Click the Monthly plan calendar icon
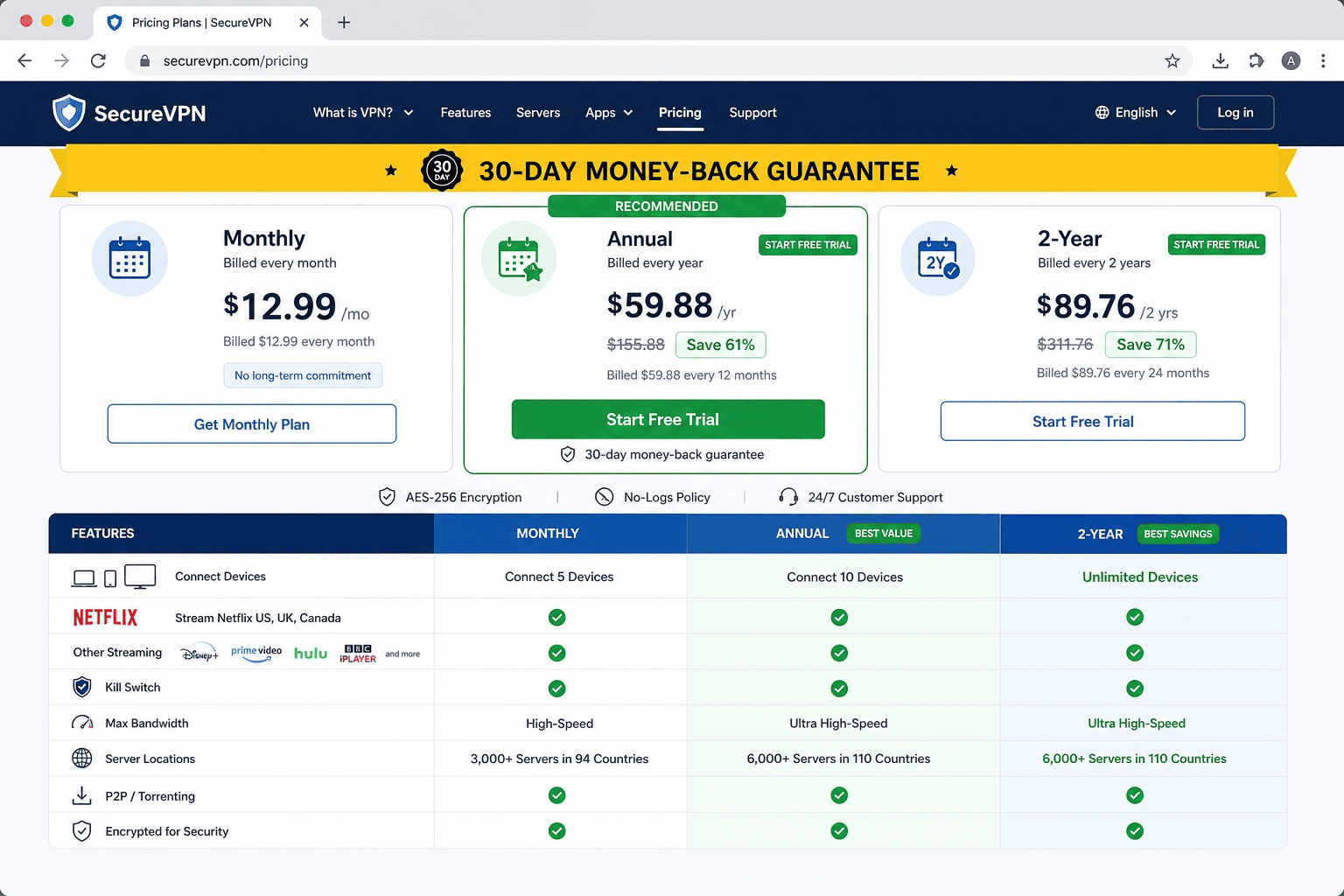This screenshot has width=1344, height=896. pos(129,258)
